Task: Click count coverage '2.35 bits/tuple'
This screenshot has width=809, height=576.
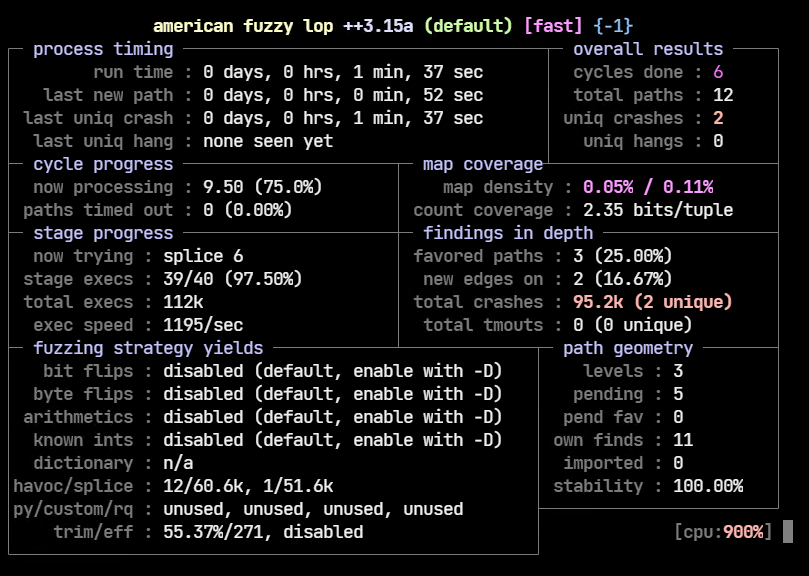Action: (658, 210)
